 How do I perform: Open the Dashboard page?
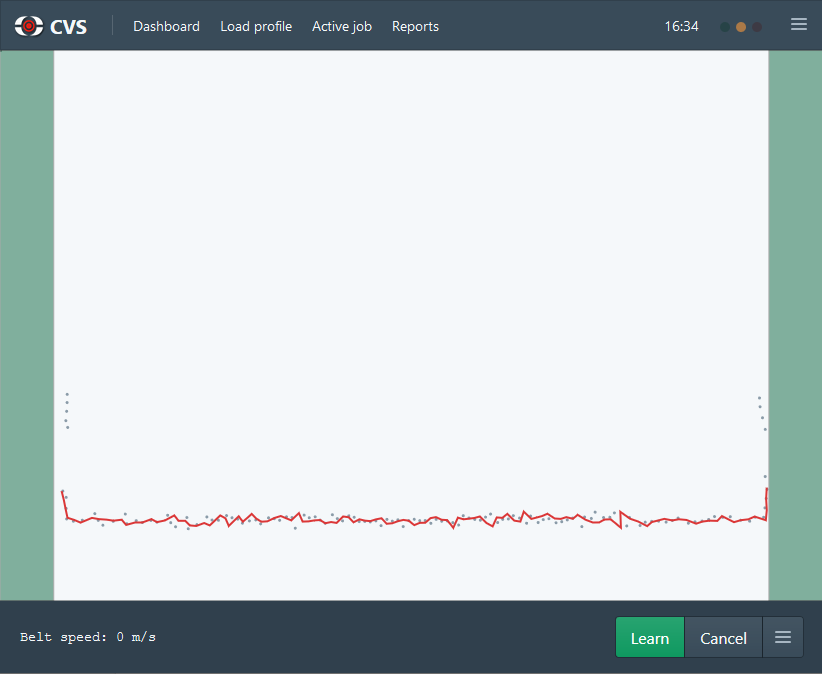[x=166, y=26]
